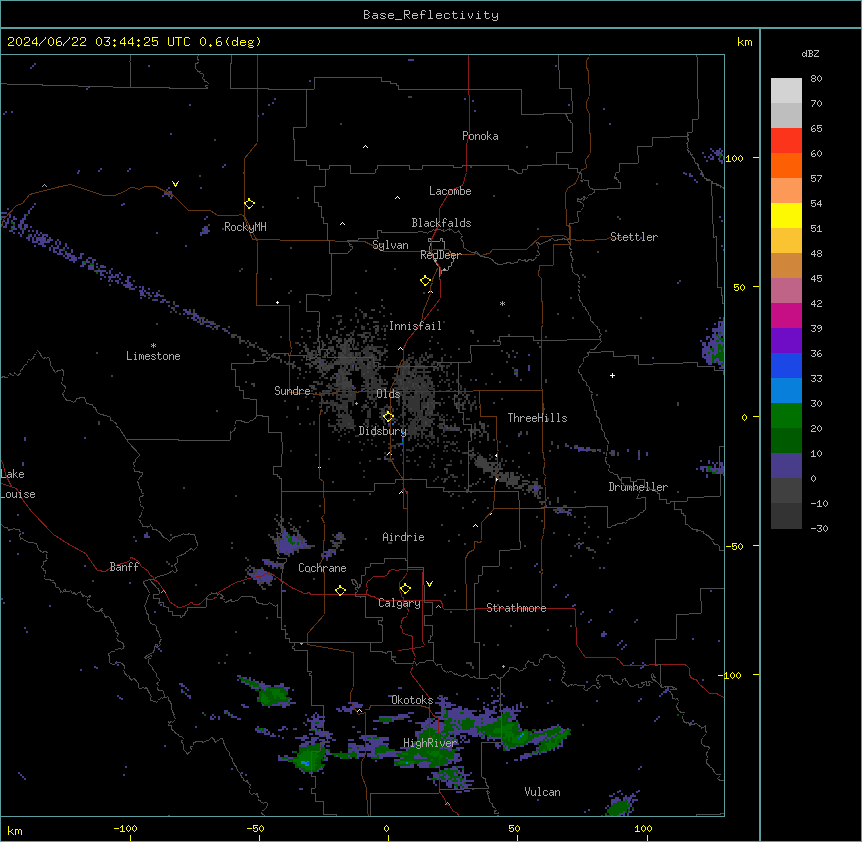The height and width of the screenshot is (842, 862).
Task: Click the km label in the top right
Action: (744, 42)
